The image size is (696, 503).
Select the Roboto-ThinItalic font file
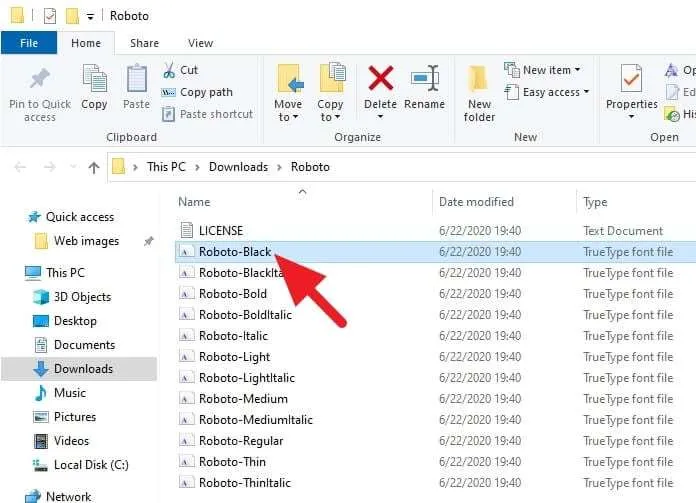[x=245, y=483]
